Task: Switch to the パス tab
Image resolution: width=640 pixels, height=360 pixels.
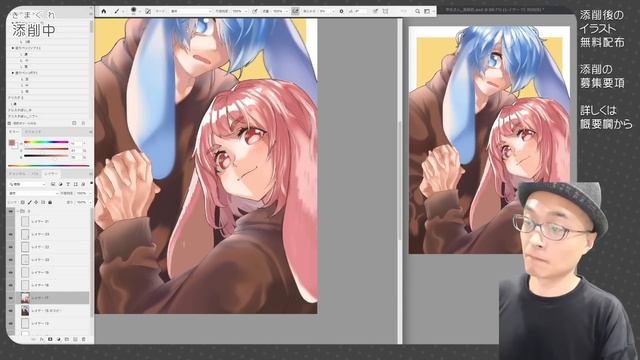Action: (x=35, y=173)
